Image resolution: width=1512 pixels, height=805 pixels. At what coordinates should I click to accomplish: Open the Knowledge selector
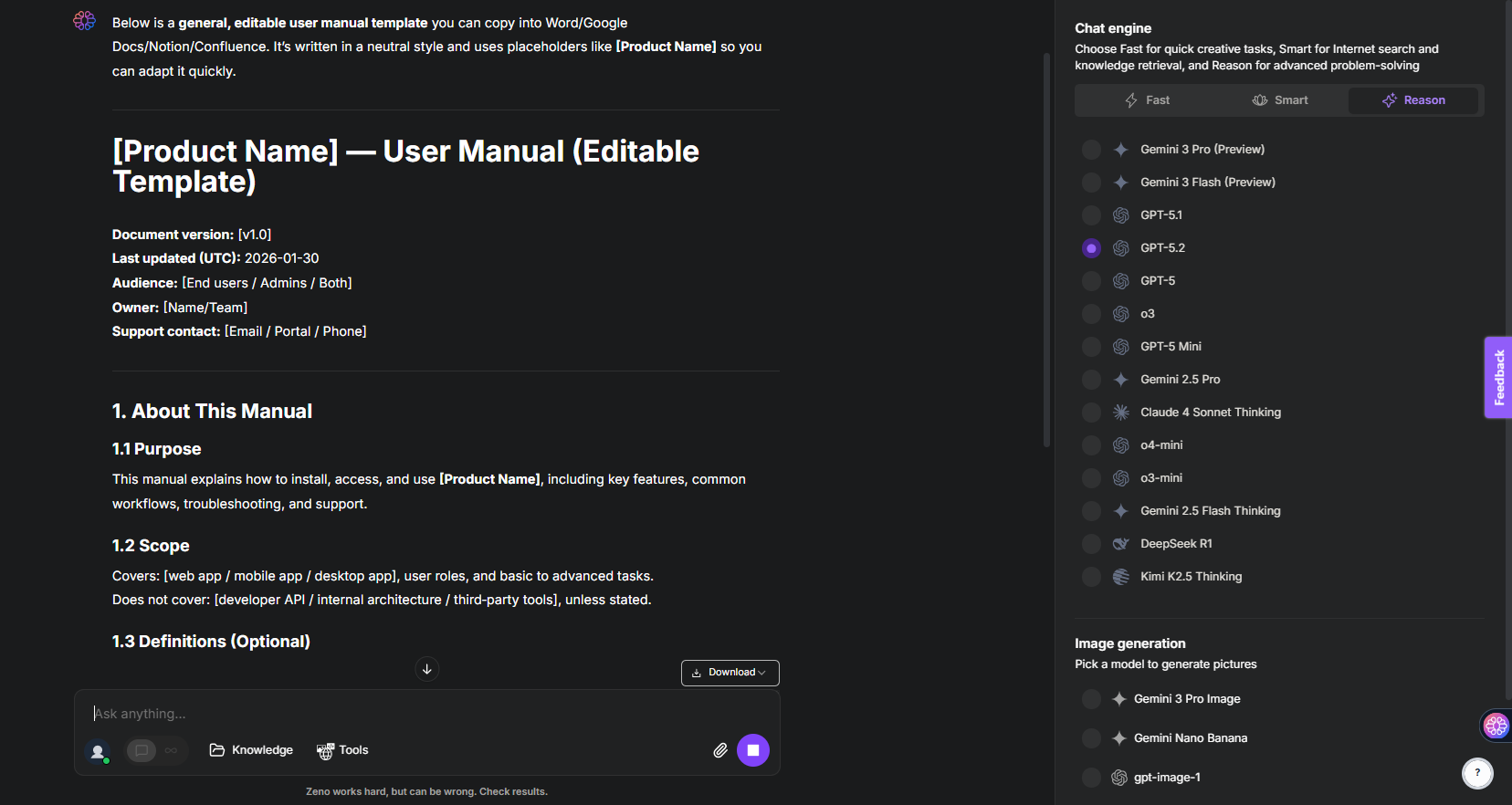point(251,750)
